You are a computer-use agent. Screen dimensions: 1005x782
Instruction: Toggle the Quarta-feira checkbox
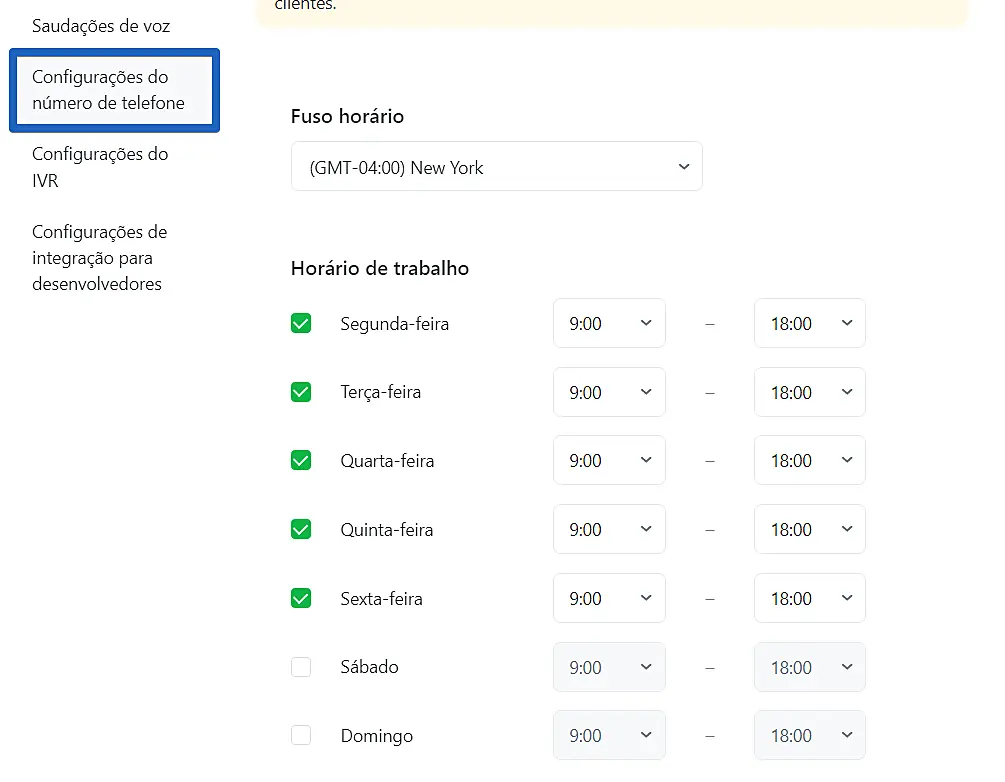pos(301,461)
